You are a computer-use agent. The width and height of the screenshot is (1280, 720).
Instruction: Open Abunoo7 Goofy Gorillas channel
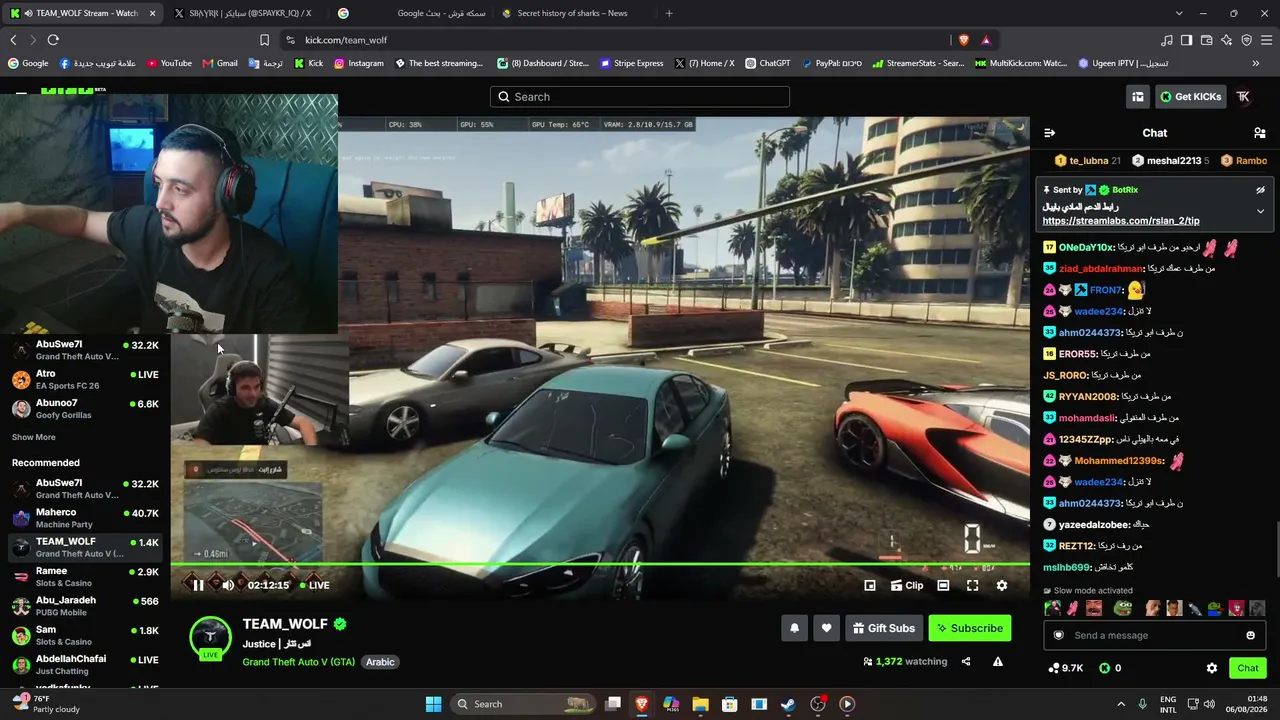coord(85,408)
